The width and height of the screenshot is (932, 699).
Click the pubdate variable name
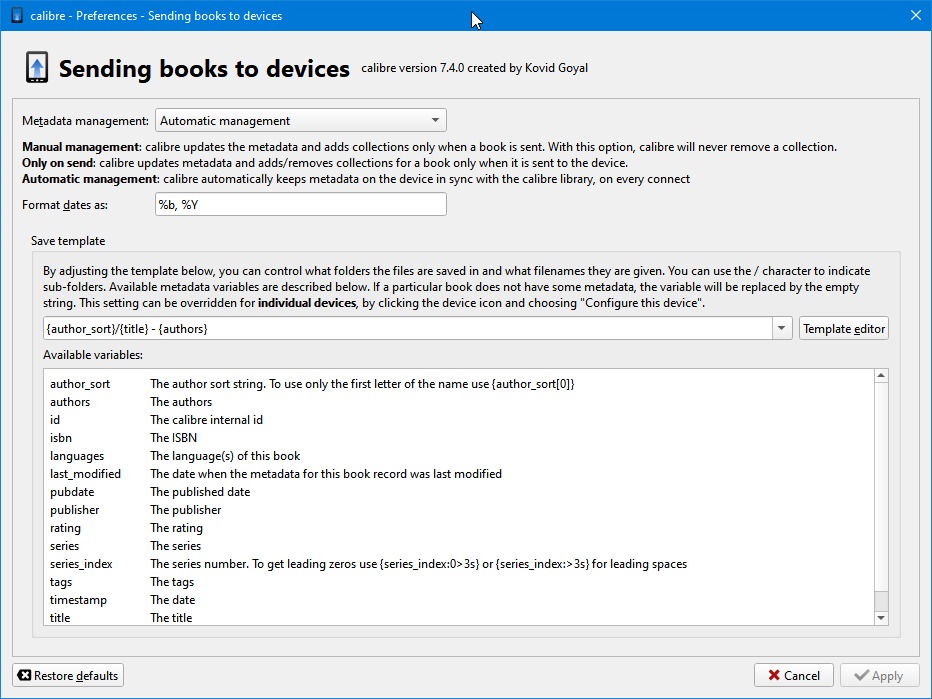coord(72,492)
